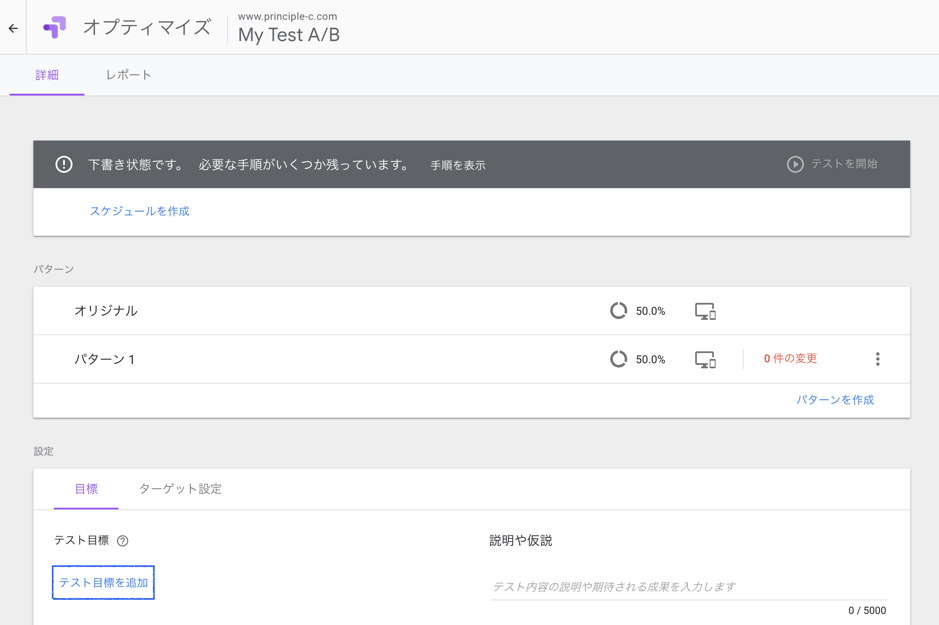Click the パターンを作成 link
Screen dimensions: 939x625
(x=835, y=400)
